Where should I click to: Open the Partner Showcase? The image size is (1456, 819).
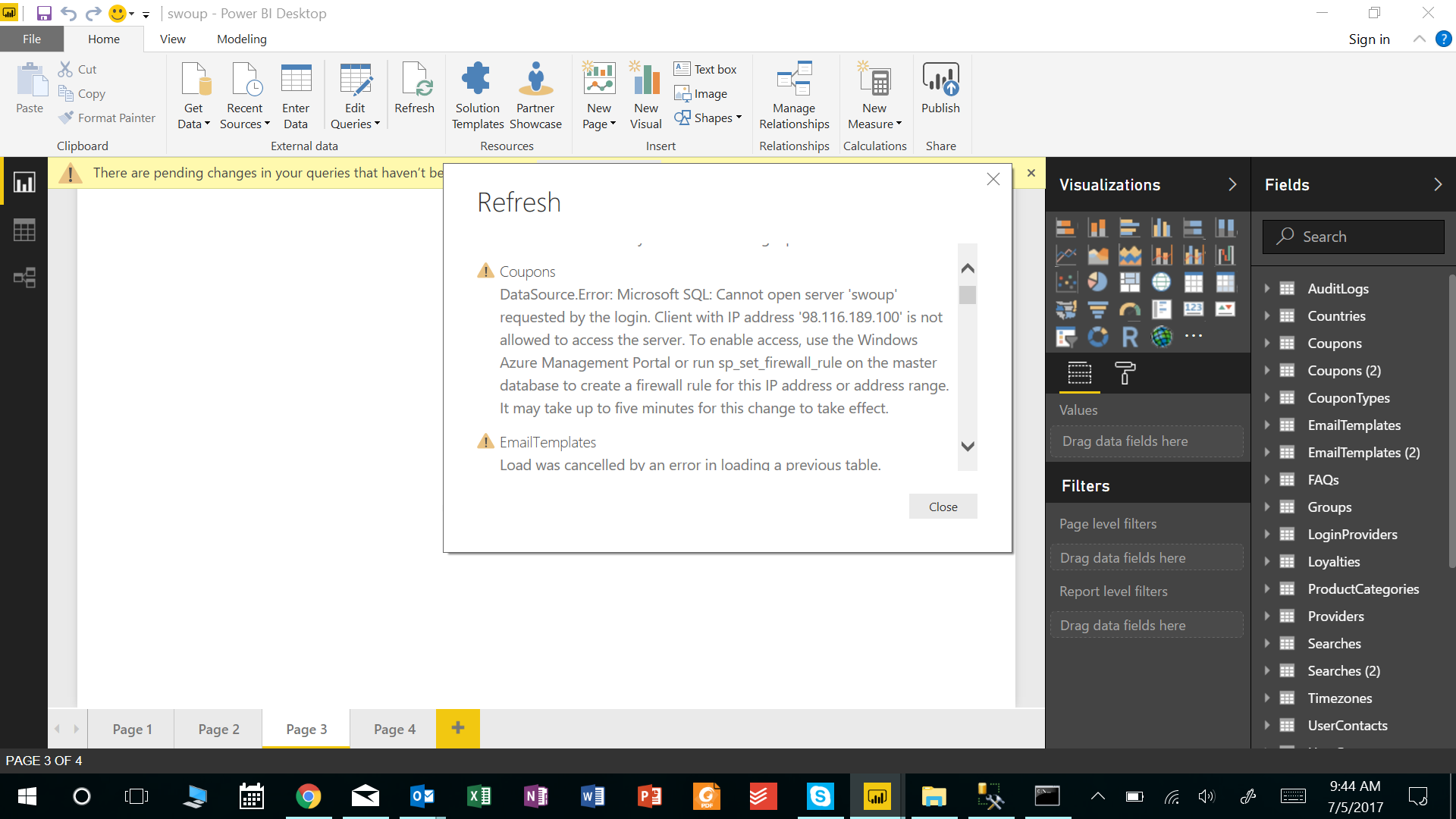(535, 96)
